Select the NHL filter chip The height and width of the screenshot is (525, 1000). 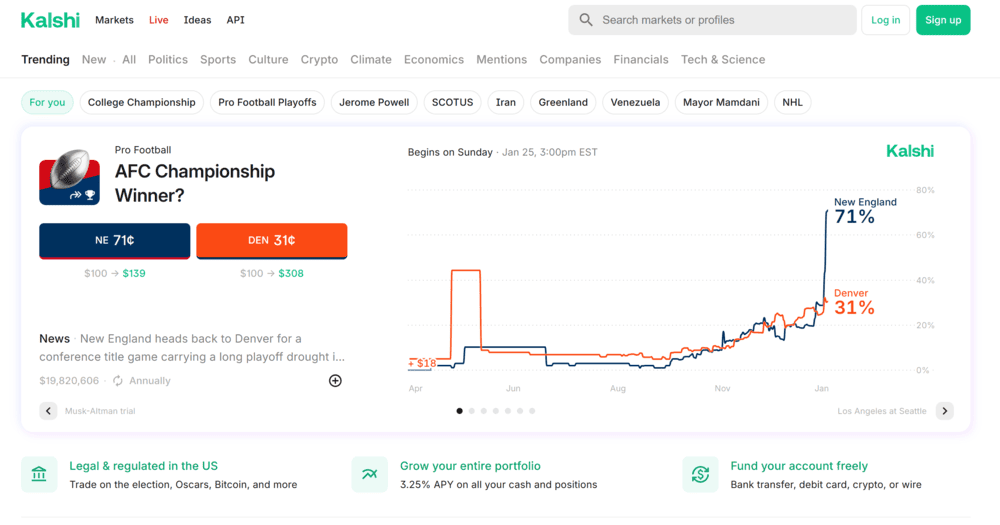point(792,102)
